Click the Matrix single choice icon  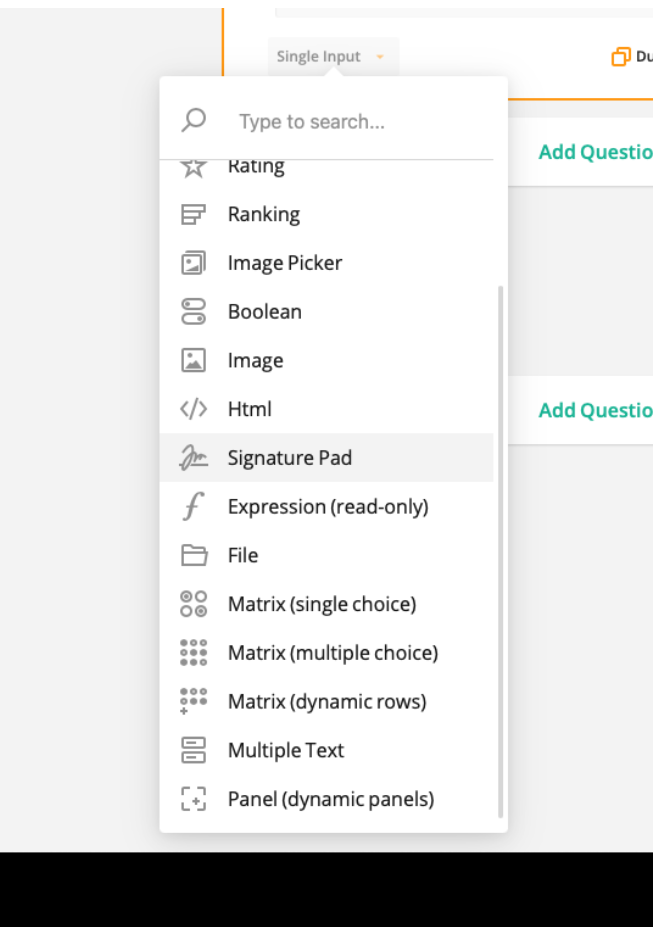193,604
